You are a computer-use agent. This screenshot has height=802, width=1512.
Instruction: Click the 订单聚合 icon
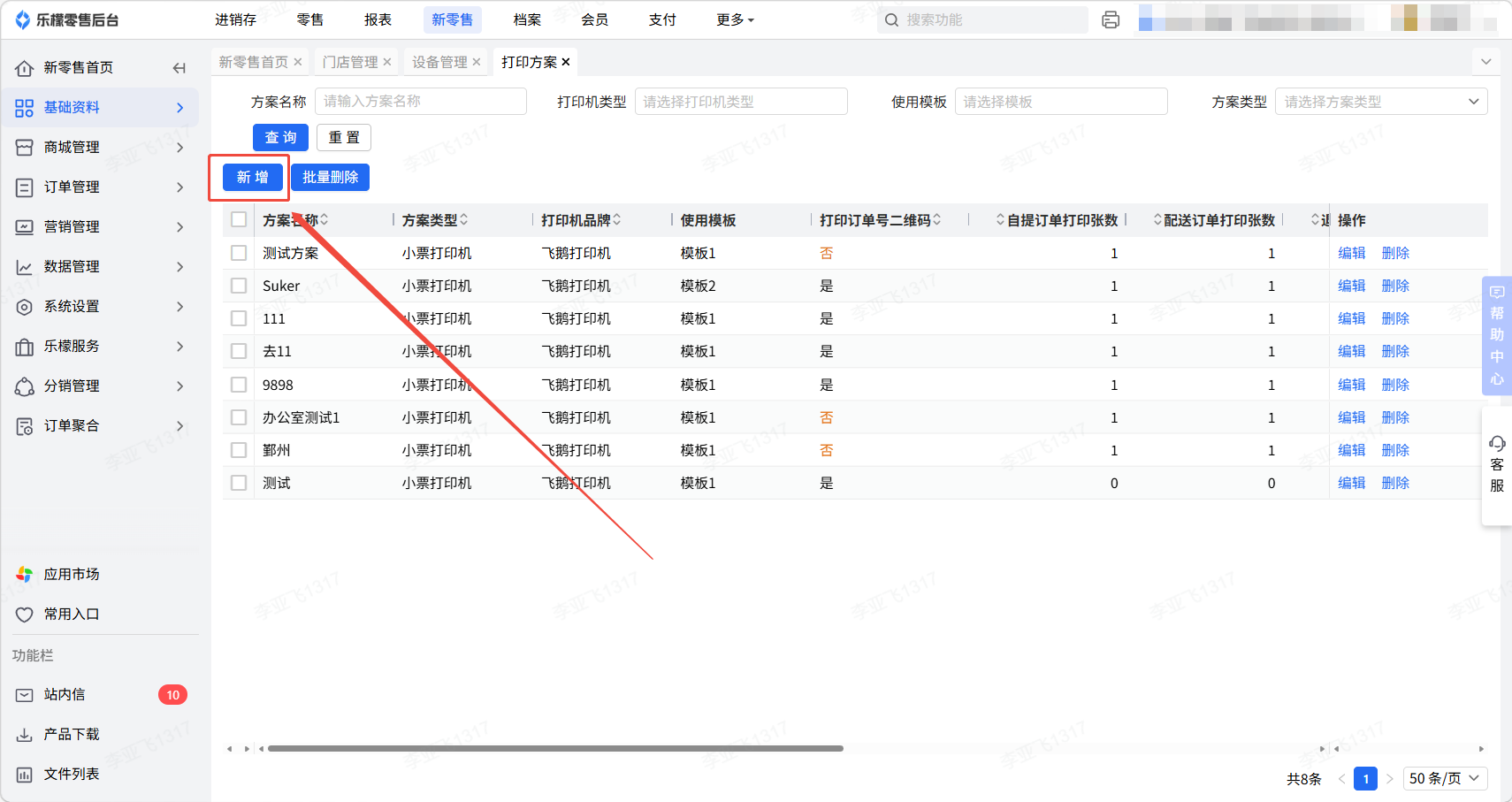pos(25,426)
